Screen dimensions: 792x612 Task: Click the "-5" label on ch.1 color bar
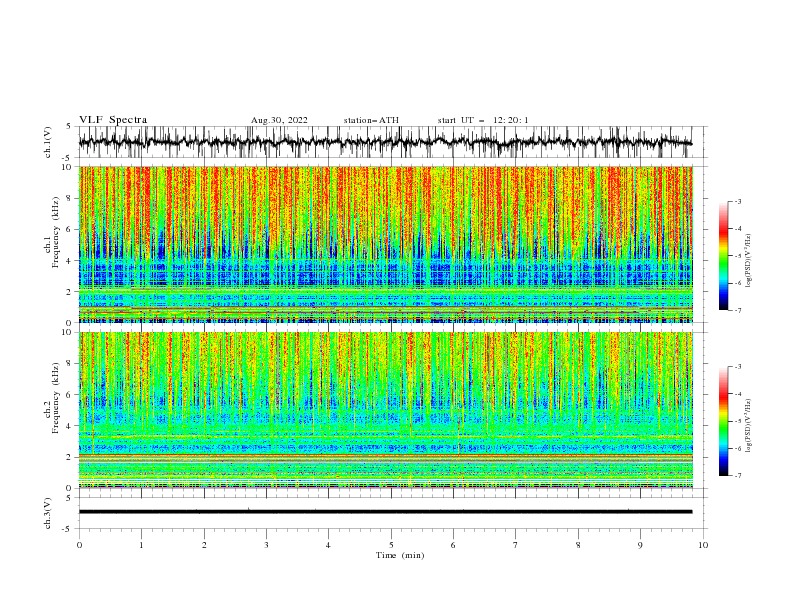click(x=737, y=256)
